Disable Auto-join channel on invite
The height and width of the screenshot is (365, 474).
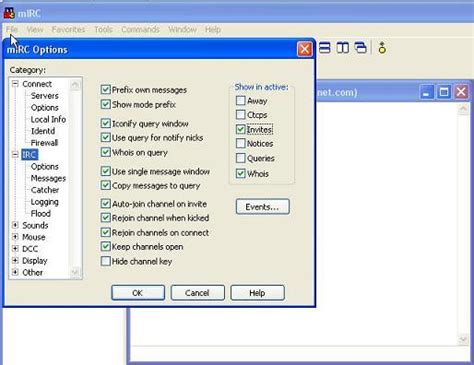coord(106,204)
